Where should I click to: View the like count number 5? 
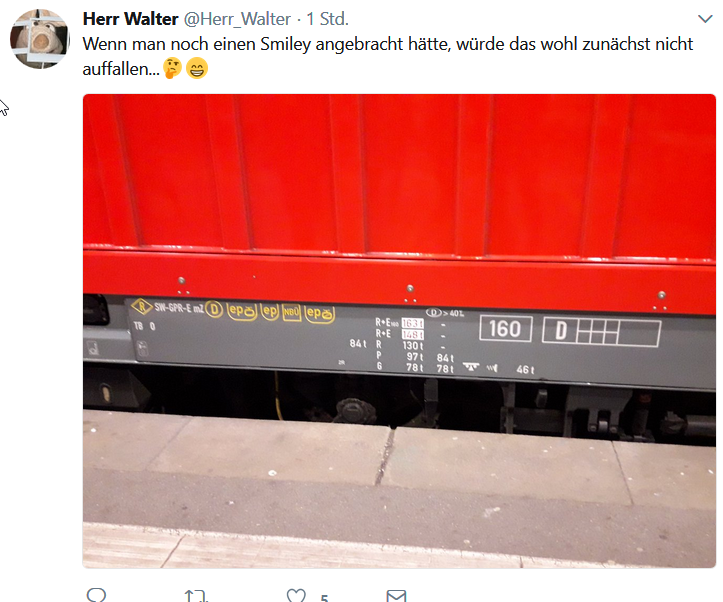(x=325, y=598)
